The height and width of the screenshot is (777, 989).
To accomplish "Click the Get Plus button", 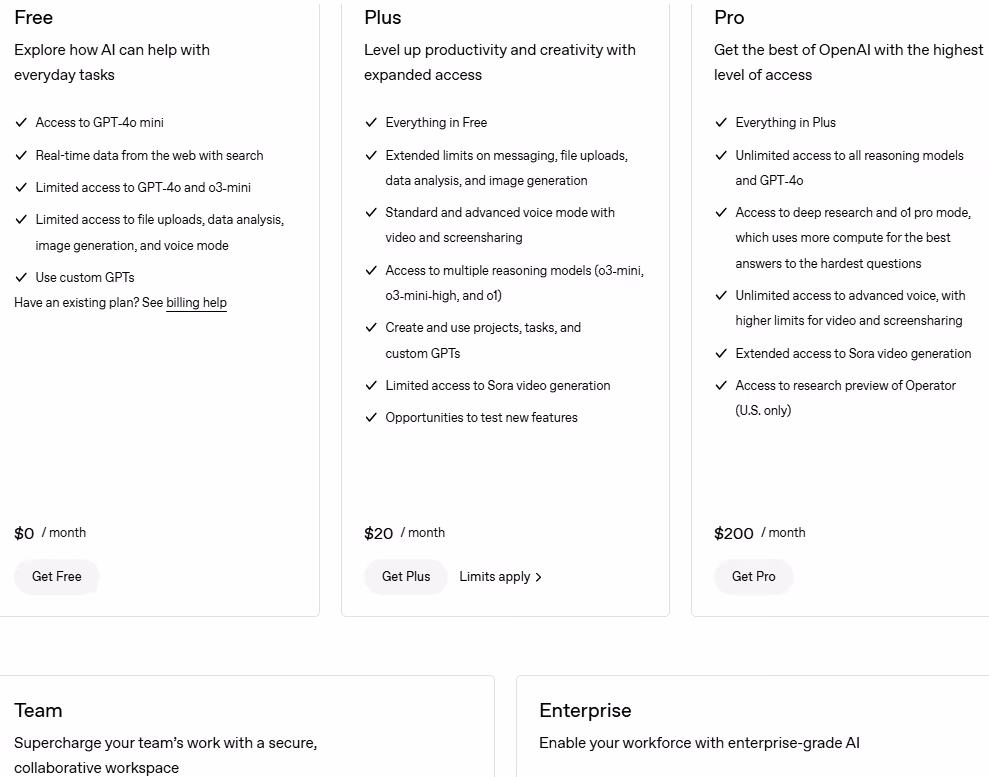I will (406, 576).
